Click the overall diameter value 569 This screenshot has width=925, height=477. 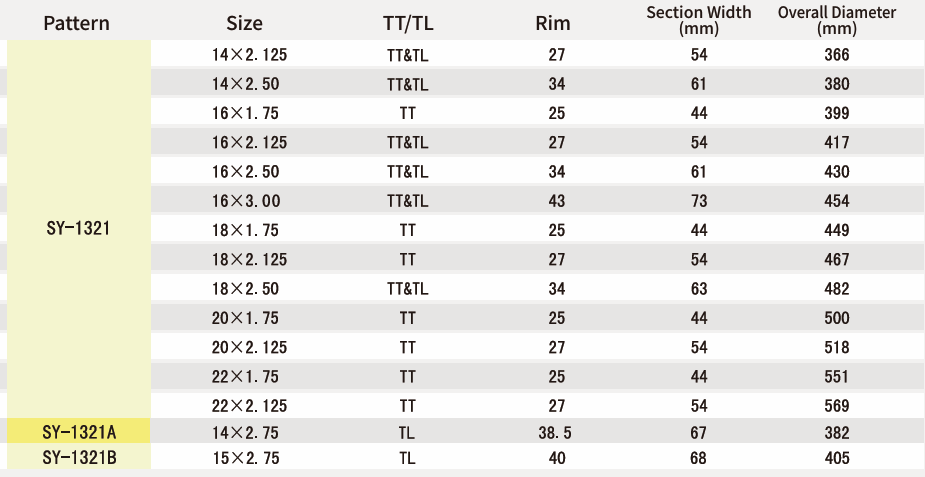pos(837,406)
